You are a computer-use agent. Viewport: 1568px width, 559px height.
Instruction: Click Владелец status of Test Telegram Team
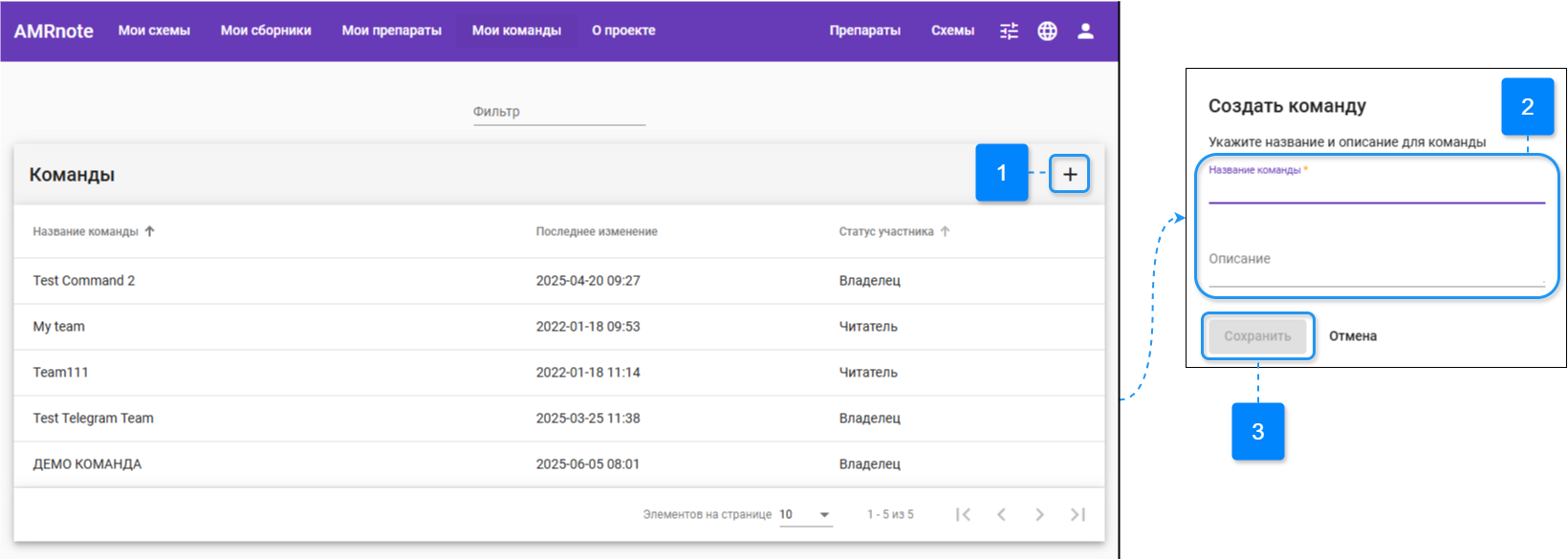(870, 419)
